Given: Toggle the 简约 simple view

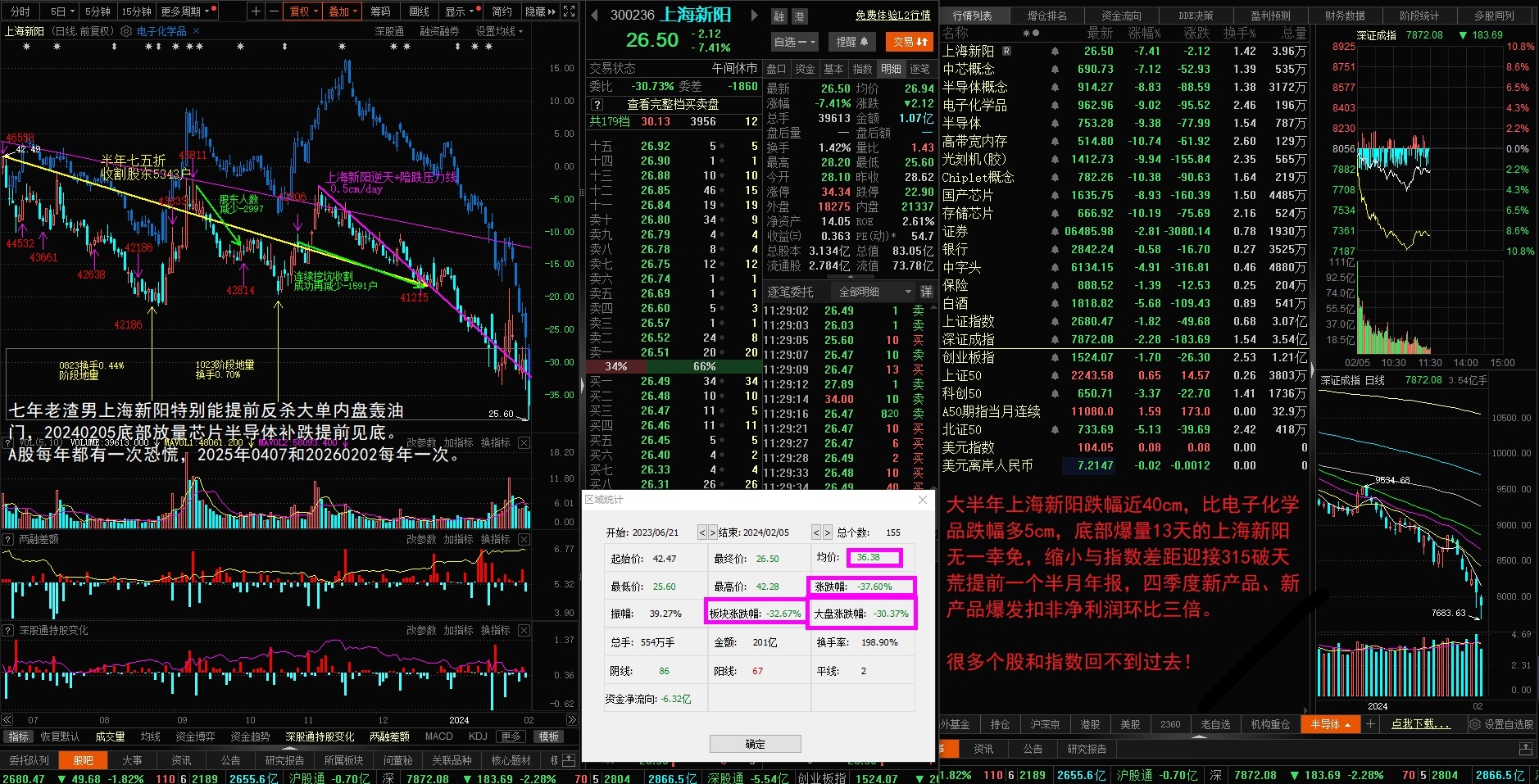Looking at the screenshot, I should (x=502, y=11).
